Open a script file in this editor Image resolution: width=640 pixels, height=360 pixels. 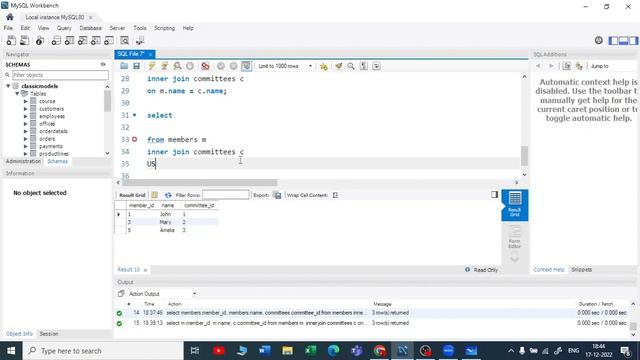pos(124,66)
